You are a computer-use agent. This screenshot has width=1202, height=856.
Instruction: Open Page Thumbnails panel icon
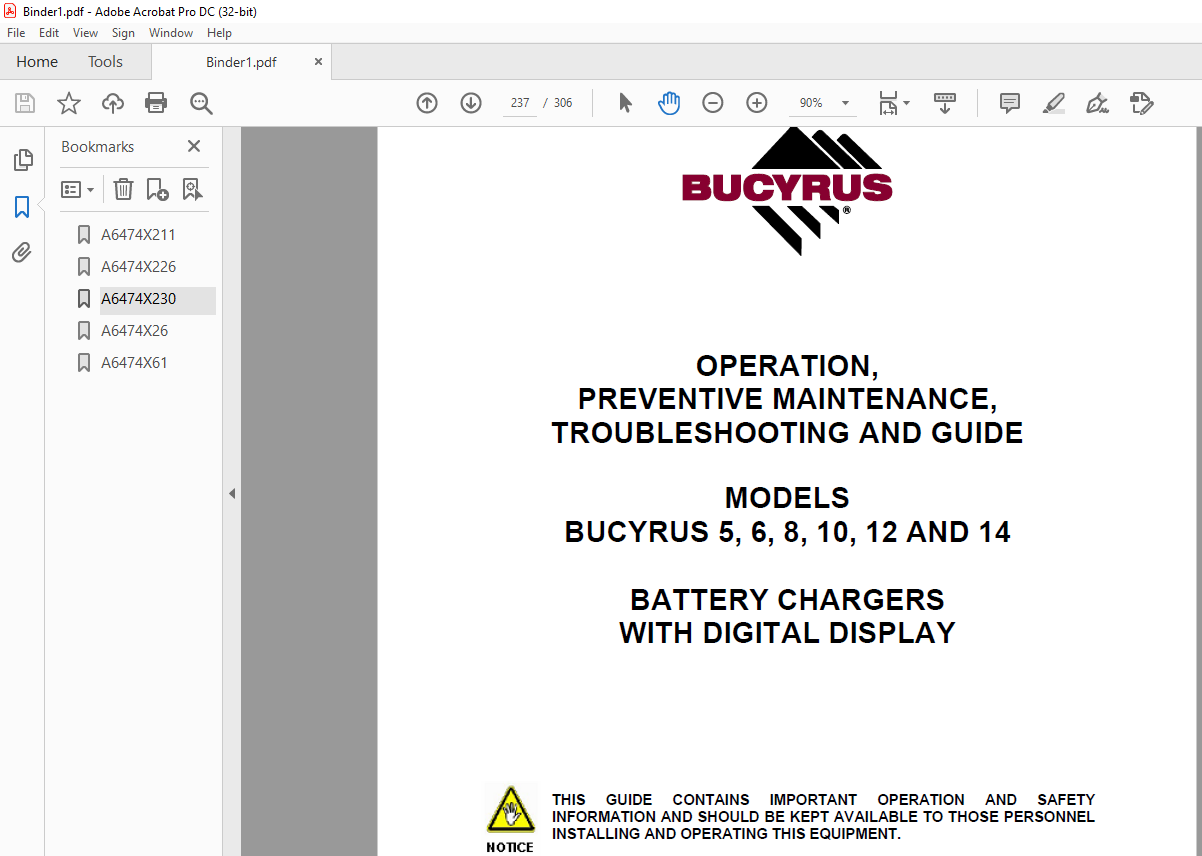point(22,160)
